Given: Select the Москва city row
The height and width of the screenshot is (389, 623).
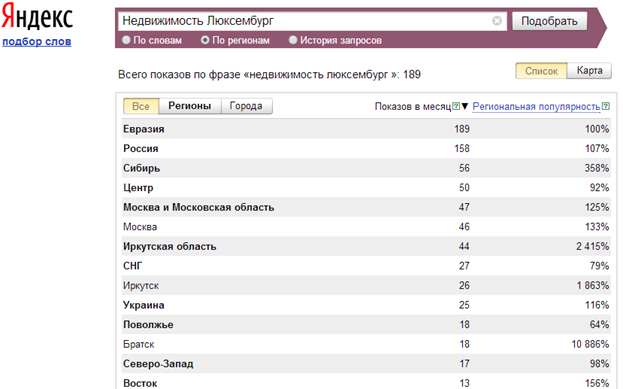Looking at the screenshot, I should coord(366,226).
